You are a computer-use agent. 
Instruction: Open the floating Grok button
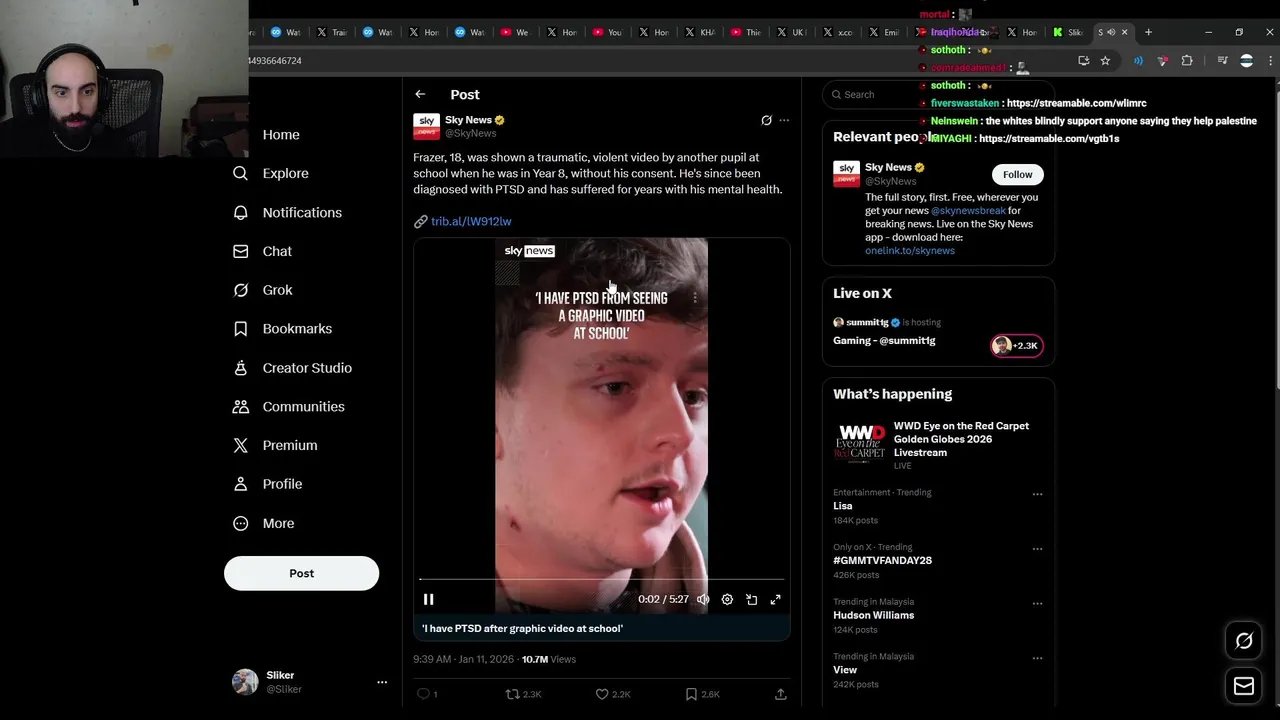click(x=1244, y=641)
